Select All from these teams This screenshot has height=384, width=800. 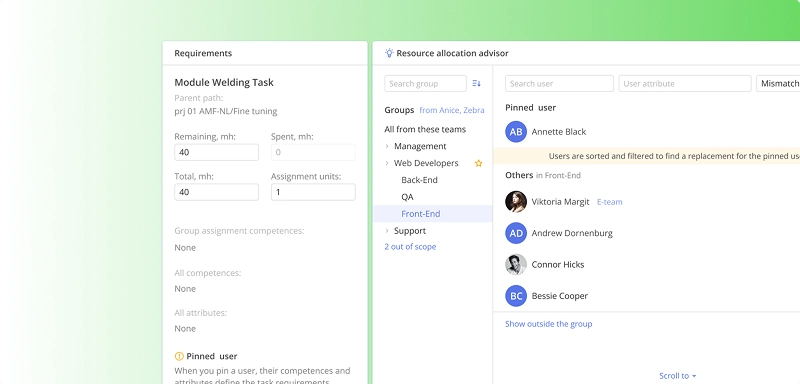click(x=425, y=130)
